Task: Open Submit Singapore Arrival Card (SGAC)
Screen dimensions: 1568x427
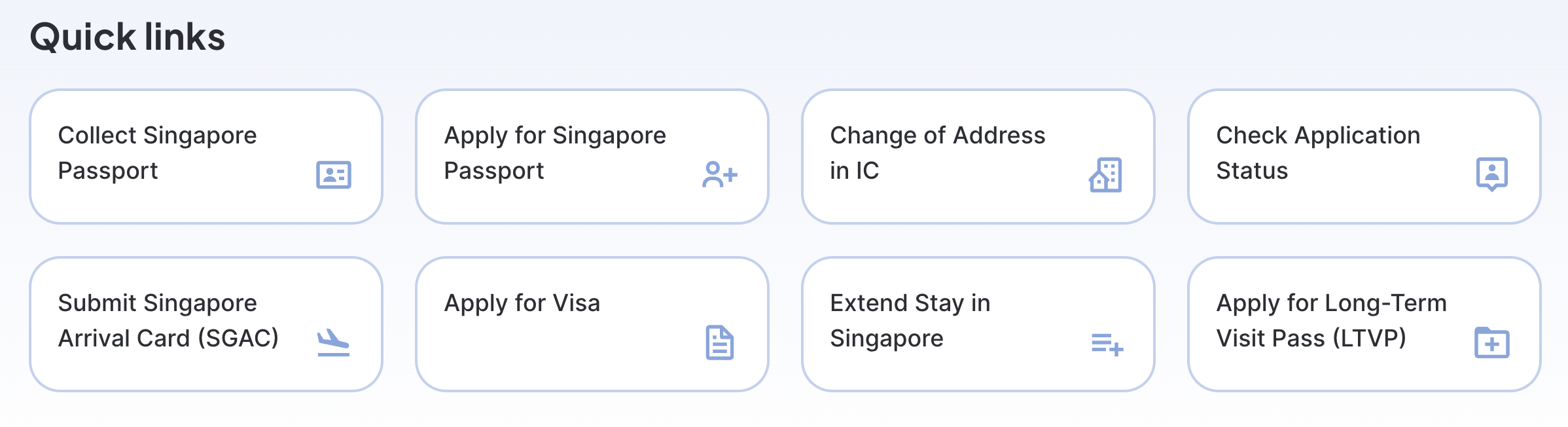Action: pyautogui.click(x=206, y=324)
